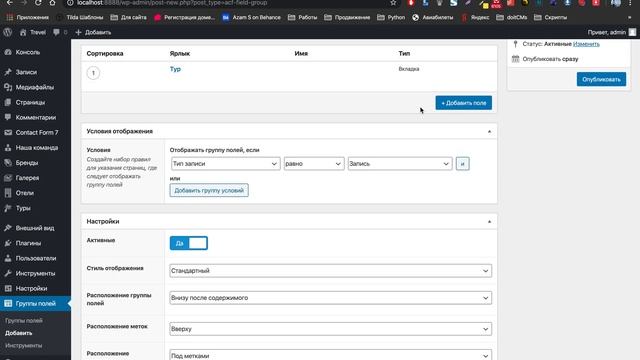
Task: Click the browser address bar
Action: tap(229, 3)
